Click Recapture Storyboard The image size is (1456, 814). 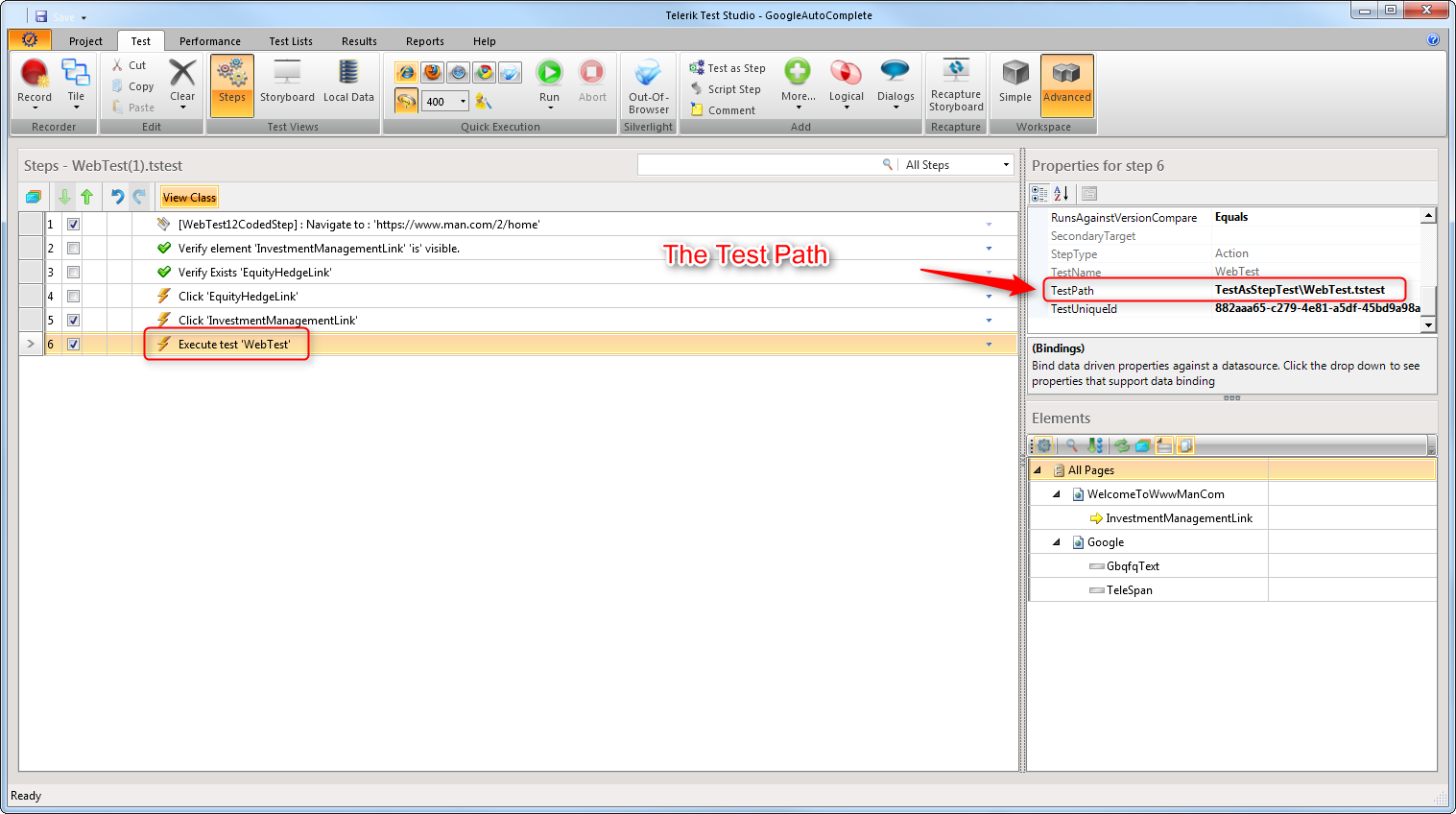956,85
